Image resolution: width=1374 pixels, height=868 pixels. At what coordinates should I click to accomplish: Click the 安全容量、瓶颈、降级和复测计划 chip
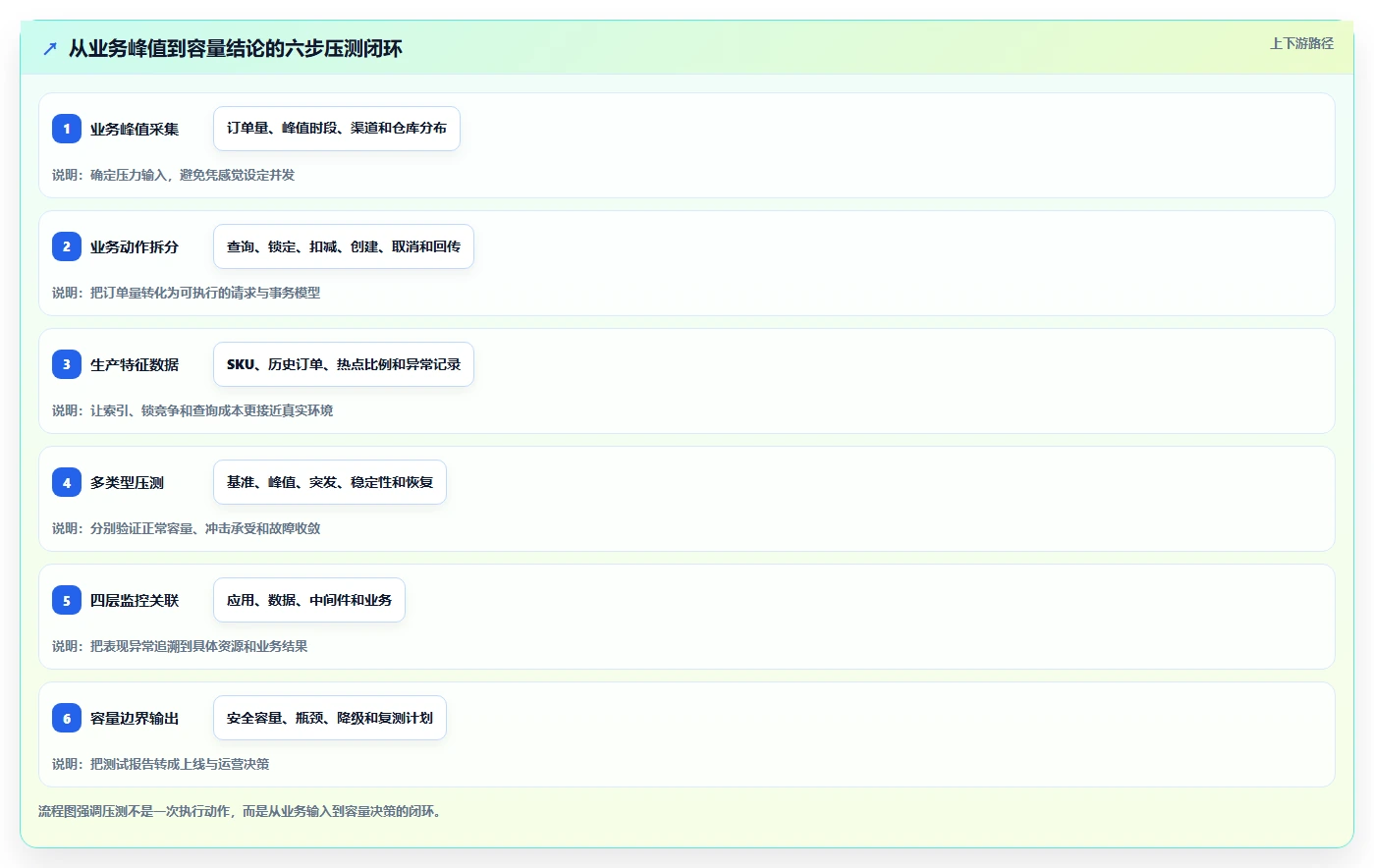(x=330, y=718)
